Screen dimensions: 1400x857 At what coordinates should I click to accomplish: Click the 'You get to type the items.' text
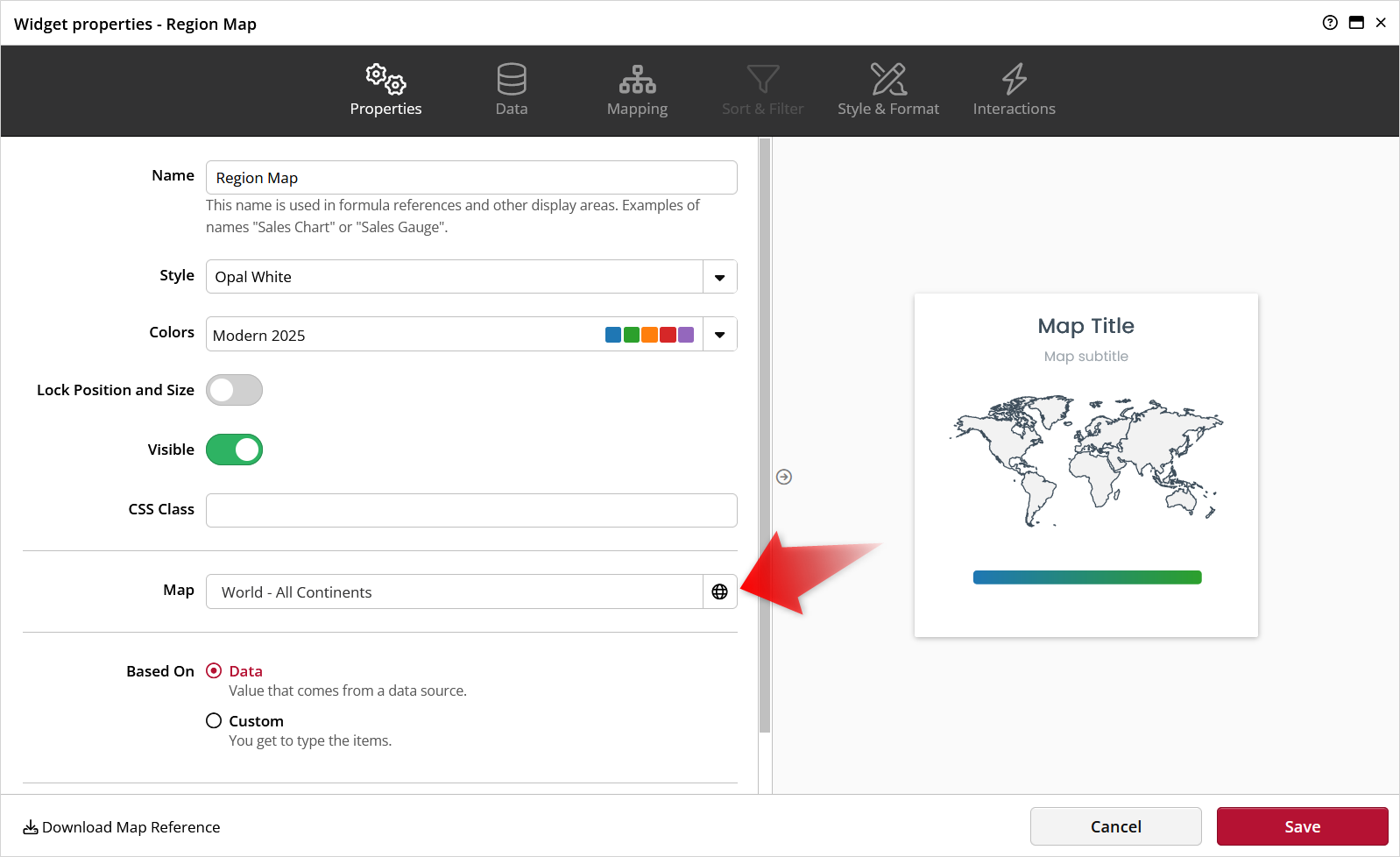pyautogui.click(x=310, y=740)
